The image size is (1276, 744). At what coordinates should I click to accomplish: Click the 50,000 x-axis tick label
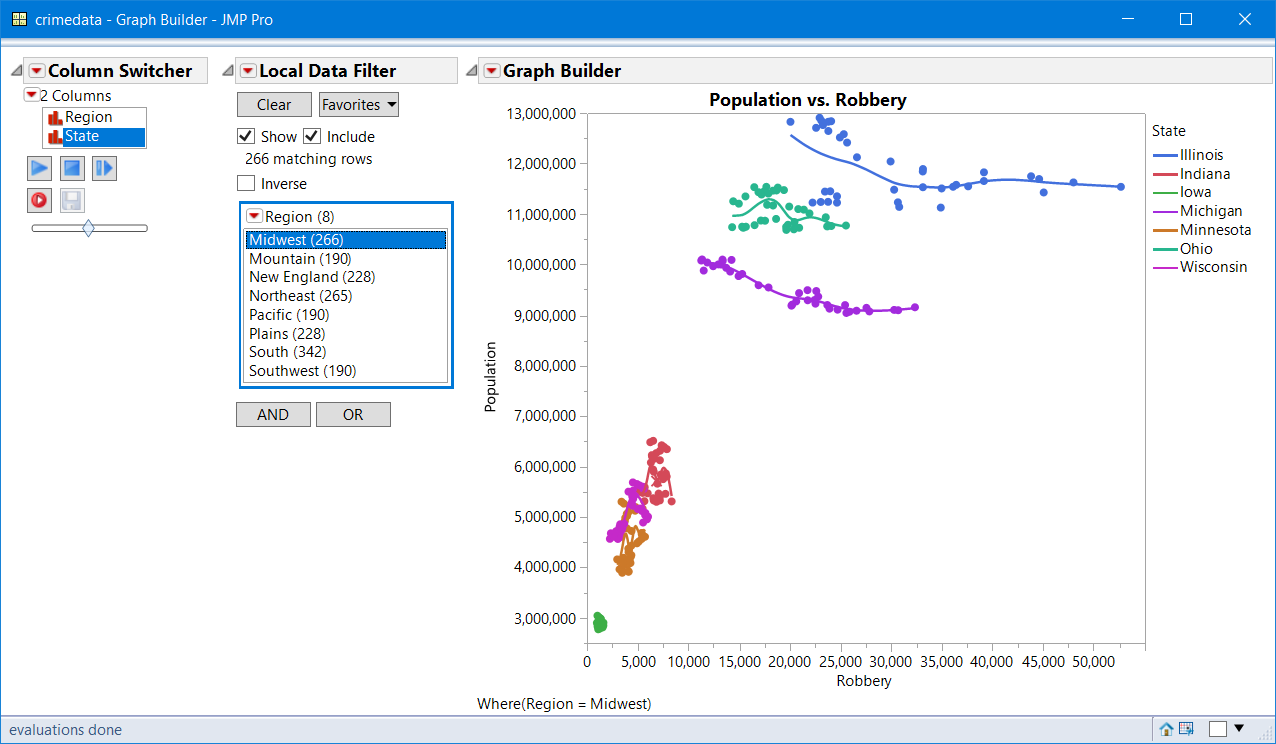[1094, 661]
